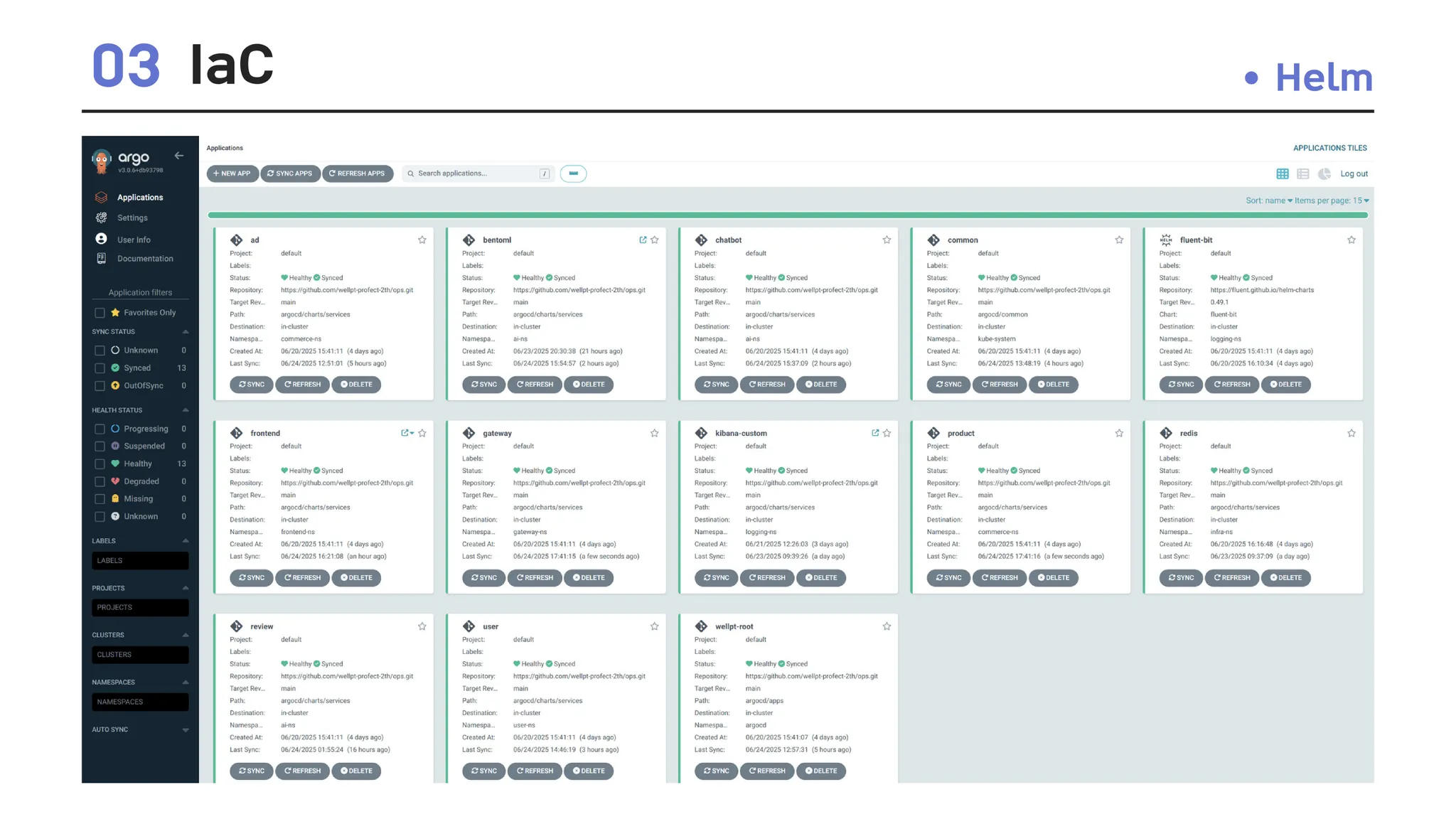
Task: Open Applications in the sidebar
Action: (140, 198)
